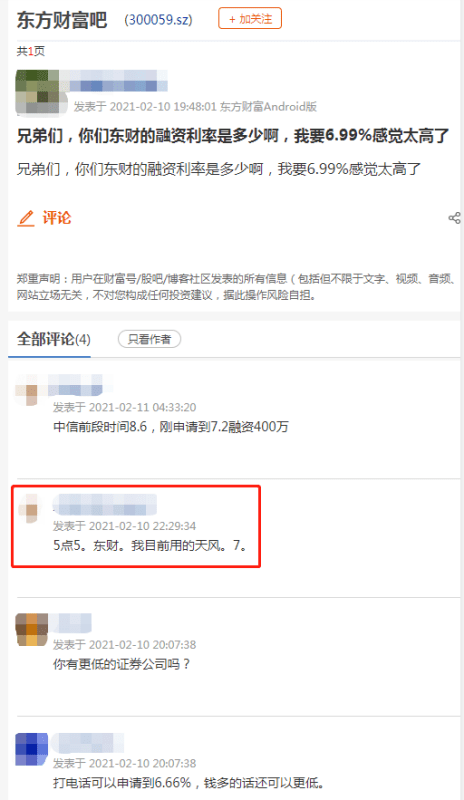Open the username of the 中信 commenter
Image resolution: width=464 pixels, height=800 pixels.
point(80,385)
